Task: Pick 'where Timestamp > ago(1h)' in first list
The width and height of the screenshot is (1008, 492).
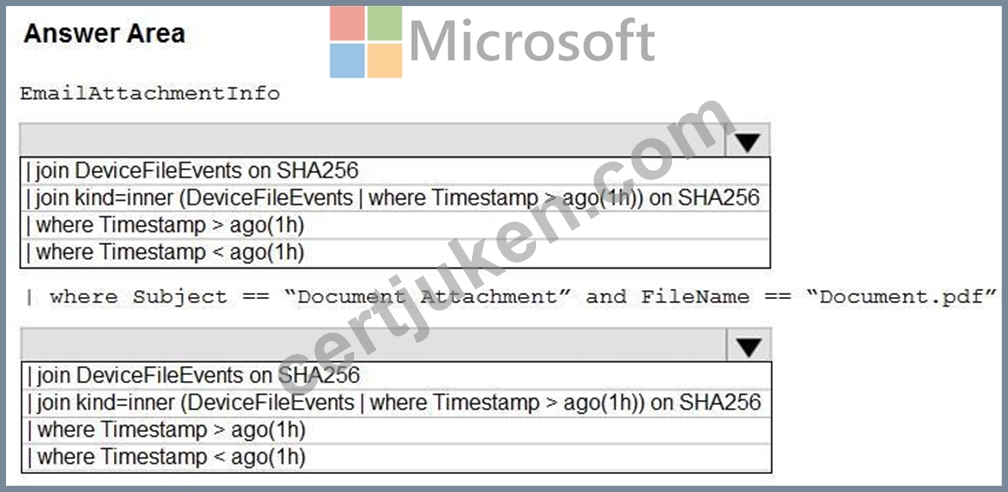Action: point(395,225)
